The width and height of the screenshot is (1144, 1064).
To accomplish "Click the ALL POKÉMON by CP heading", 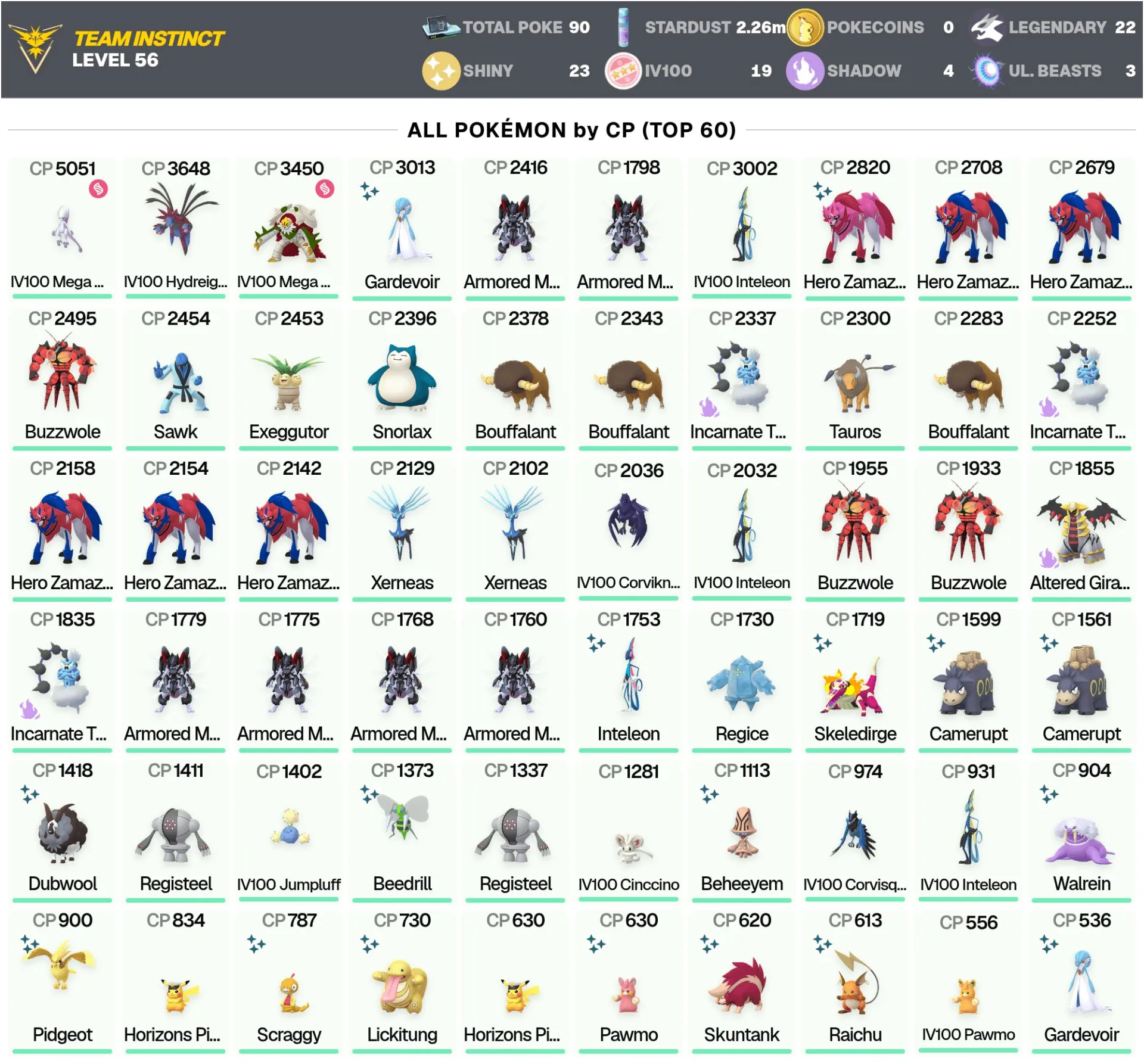I will click(x=571, y=130).
